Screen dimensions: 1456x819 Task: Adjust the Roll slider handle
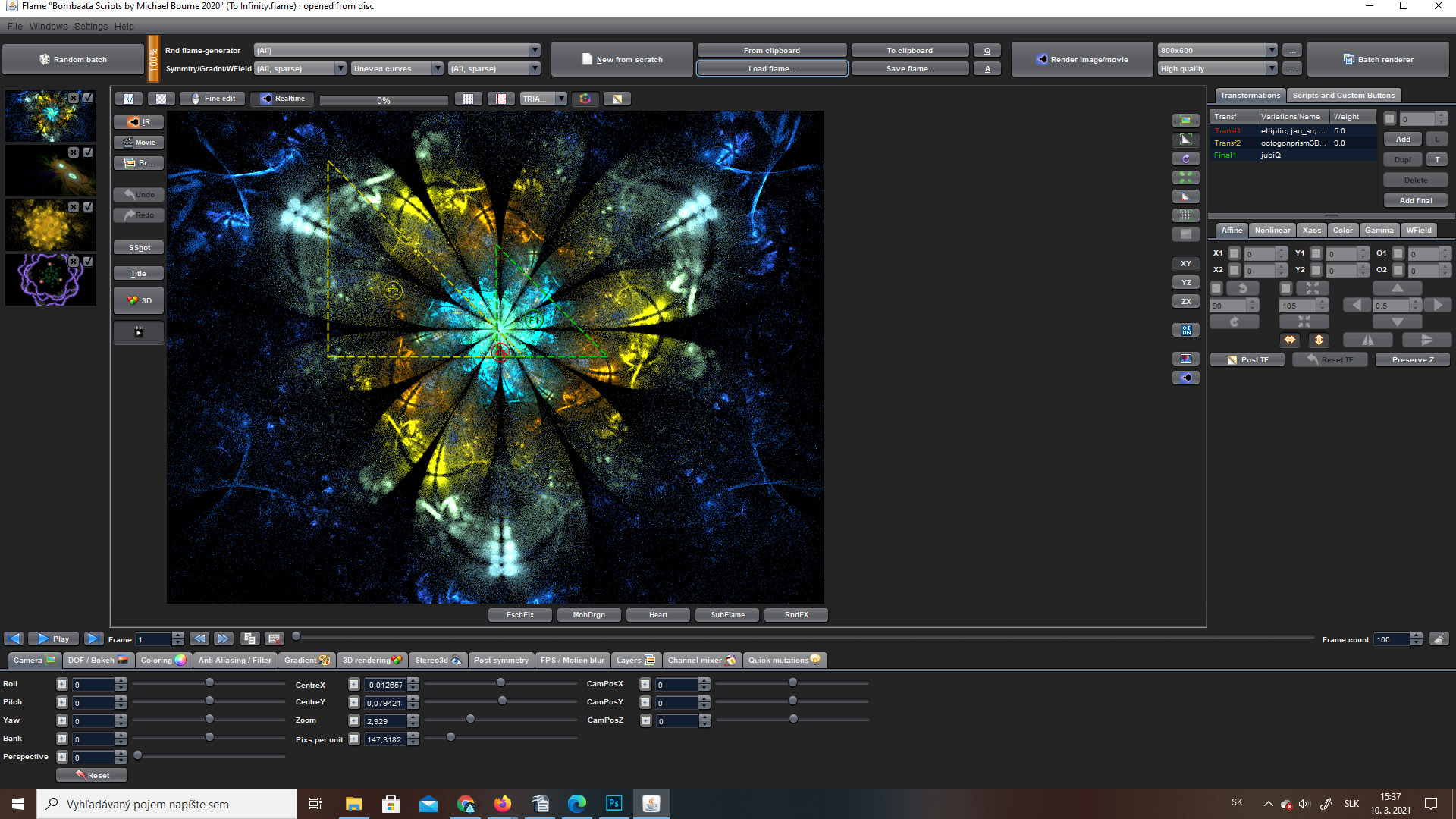pos(209,683)
